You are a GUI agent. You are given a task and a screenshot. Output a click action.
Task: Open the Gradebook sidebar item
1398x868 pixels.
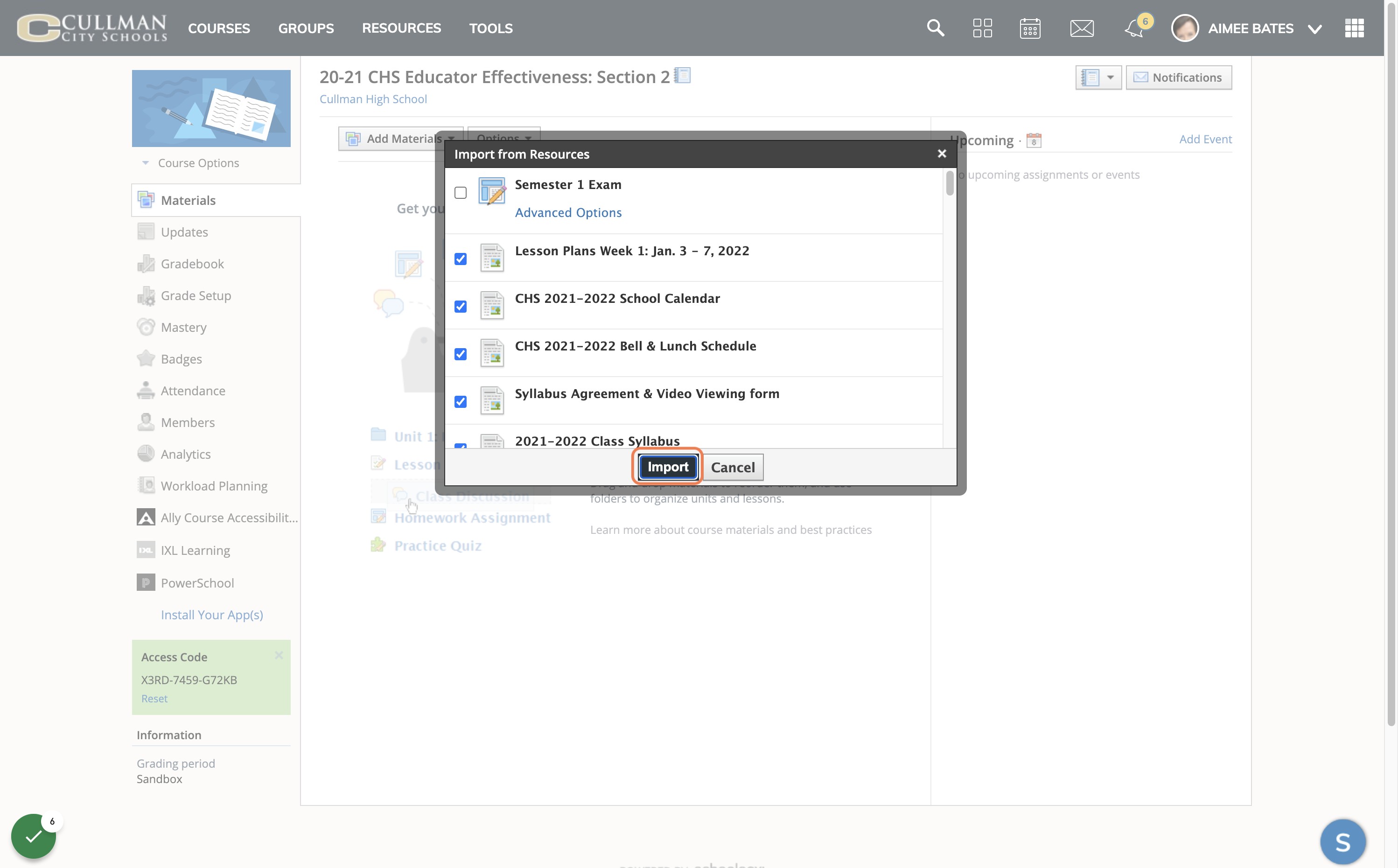(192, 264)
